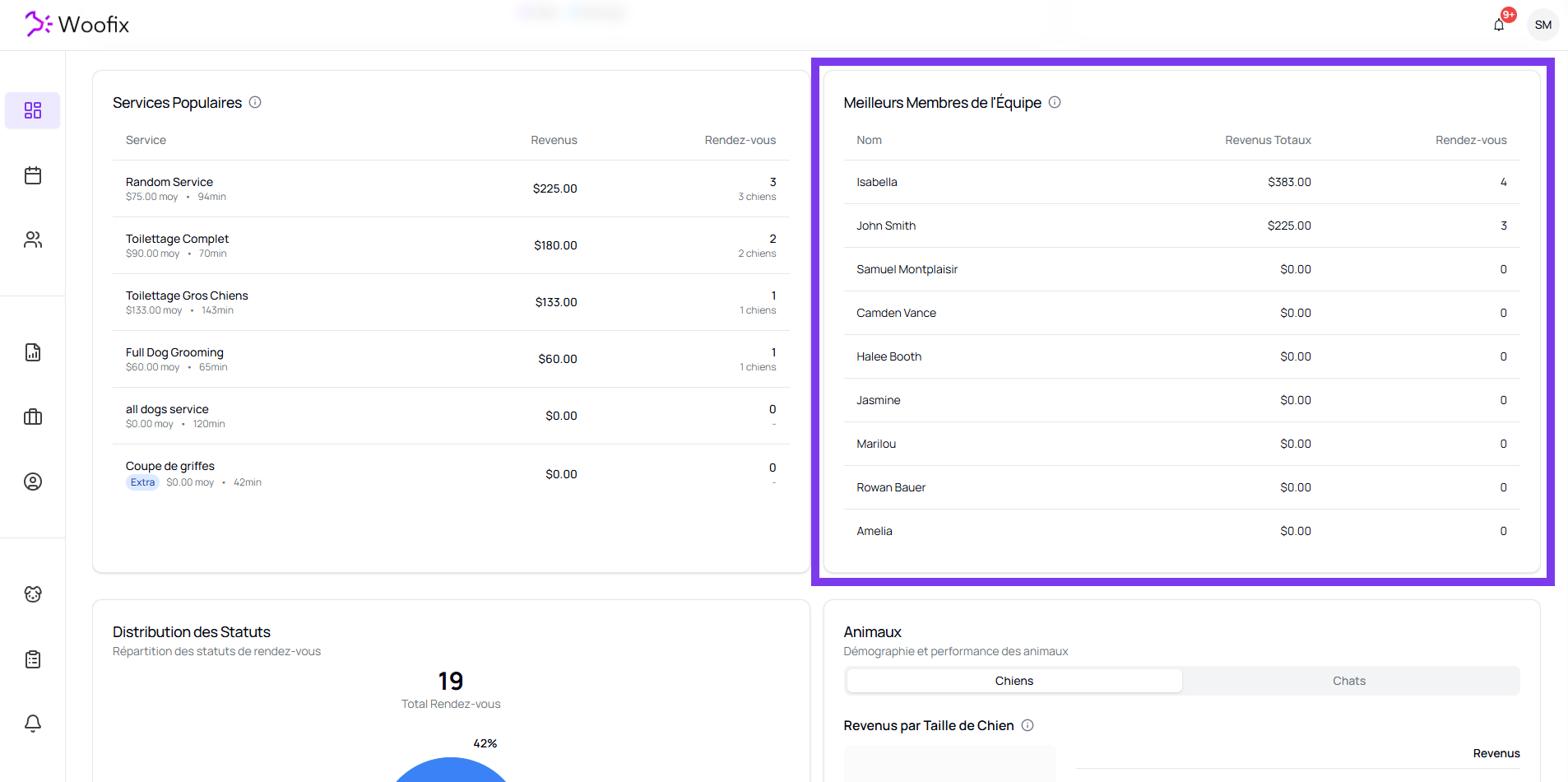Viewport: 1568px width, 782px height.
Task: Click the Isabella team member row
Action: click(1181, 182)
